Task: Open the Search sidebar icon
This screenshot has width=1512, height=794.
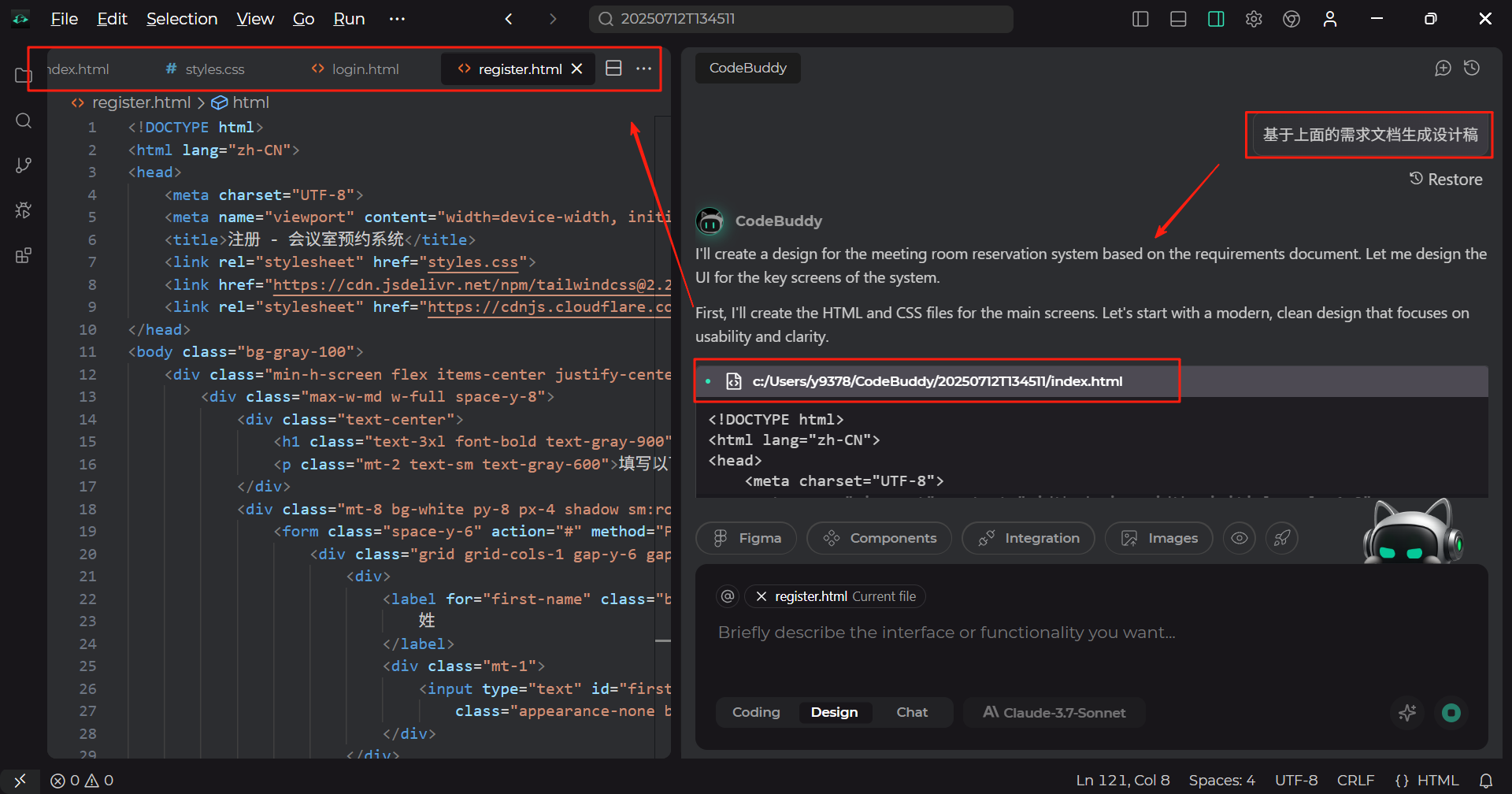Action: [x=24, y=121]
